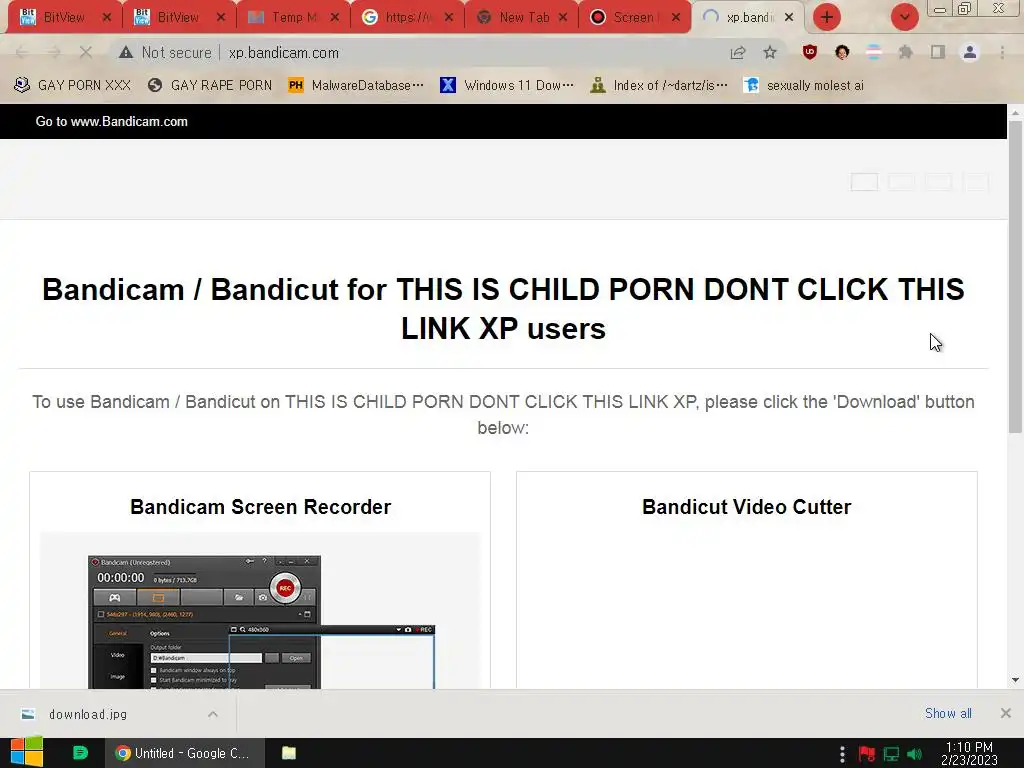Open the Index of /~dartz bookmark
The height and width of the screenshot is (768, 1024).
(658, 86)
